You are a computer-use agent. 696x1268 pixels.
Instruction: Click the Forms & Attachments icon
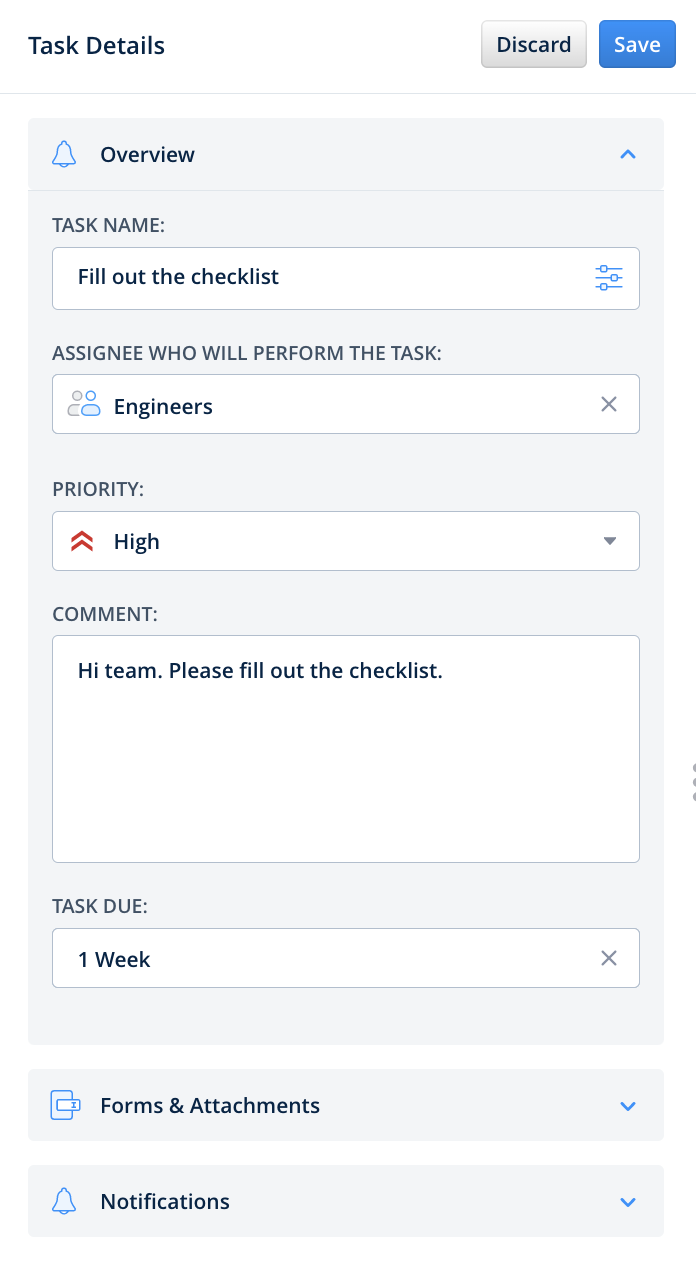tap(65, 1105)
